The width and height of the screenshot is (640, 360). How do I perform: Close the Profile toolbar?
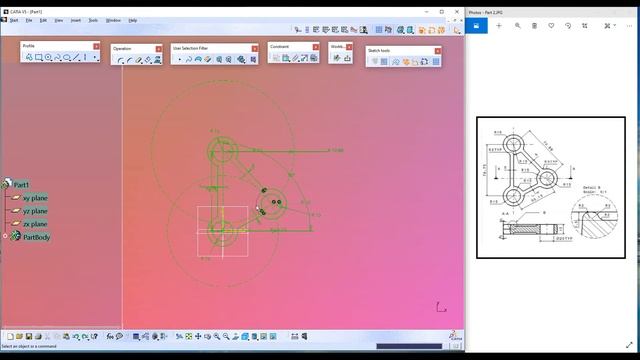click(x=96, y=46)
